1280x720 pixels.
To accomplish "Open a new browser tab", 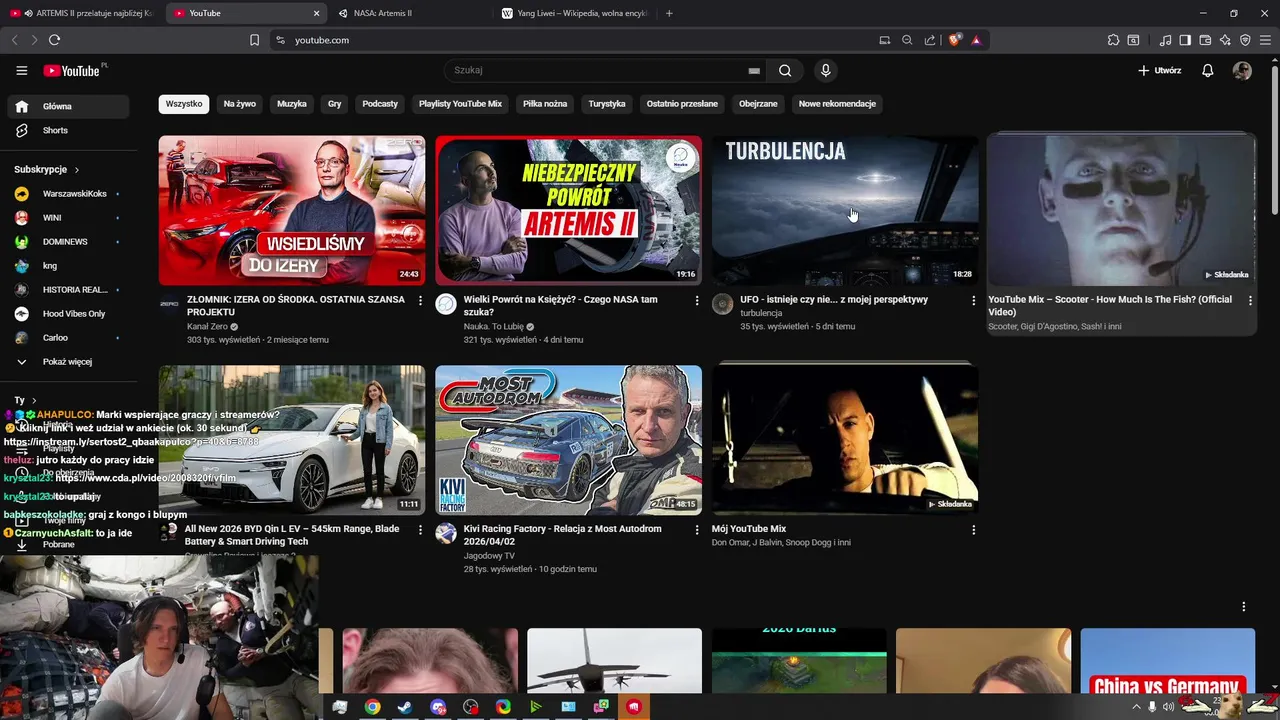I will coord(669,13).
